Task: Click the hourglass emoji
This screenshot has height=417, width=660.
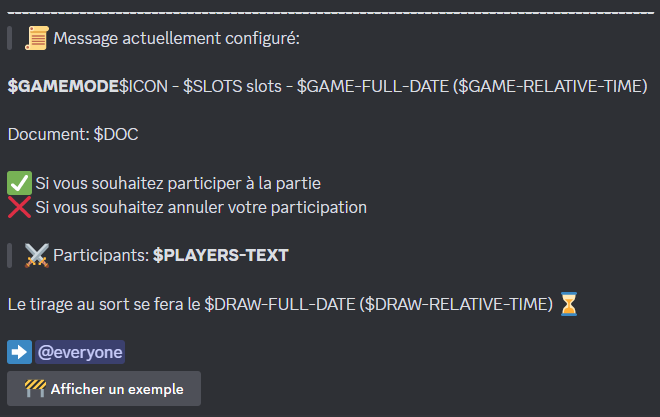Action: [569, 304]
